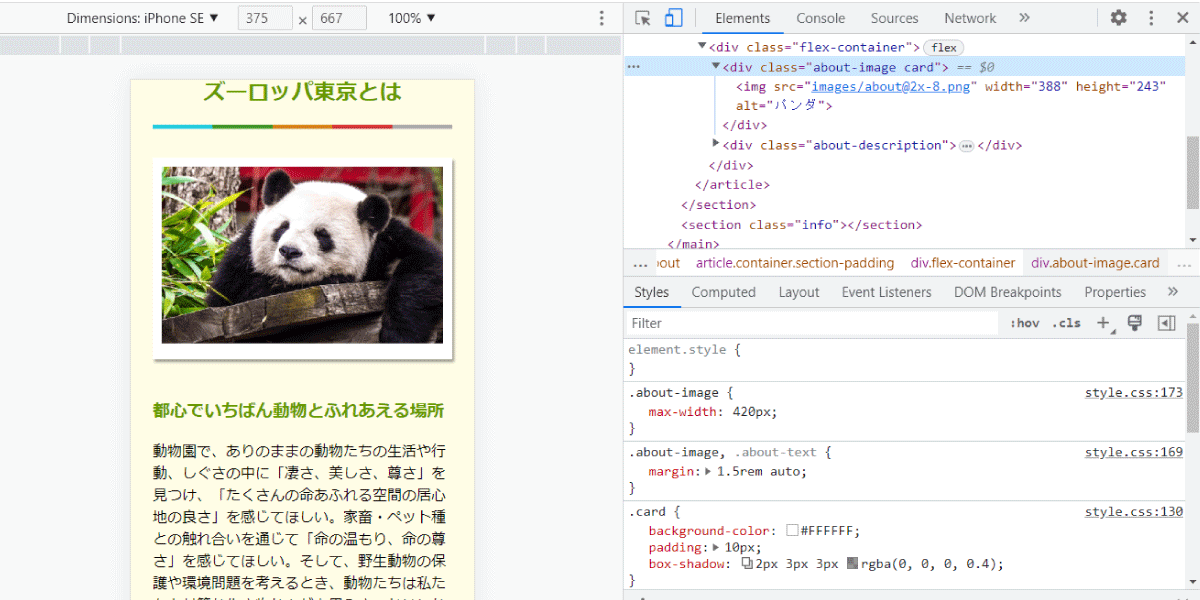Open the Dimensions iPhone SE dropdown

pyautogui.click(x=143, y=18)
